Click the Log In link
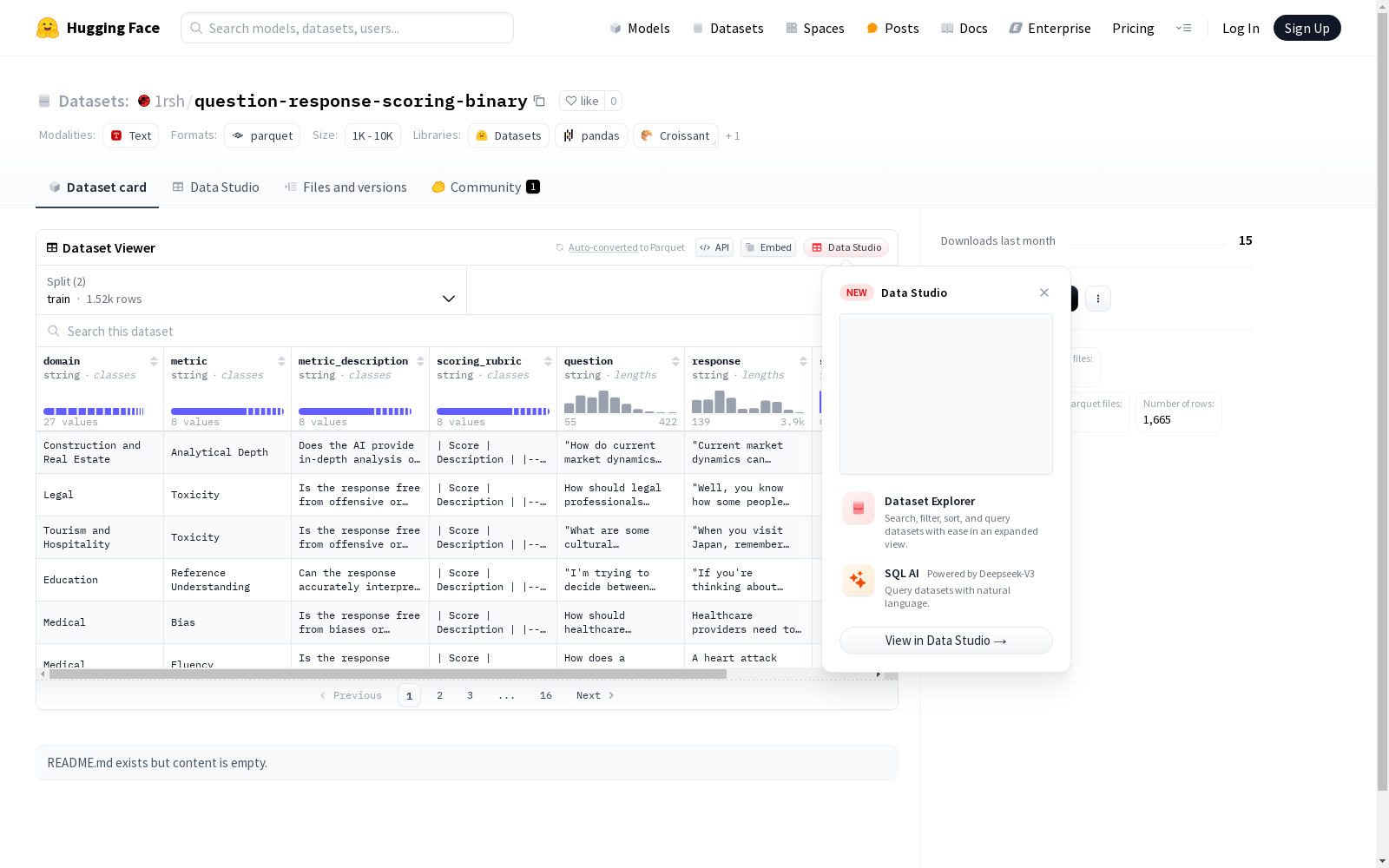Viewport: 1389px width, 868px height. tap(1241, 28)
